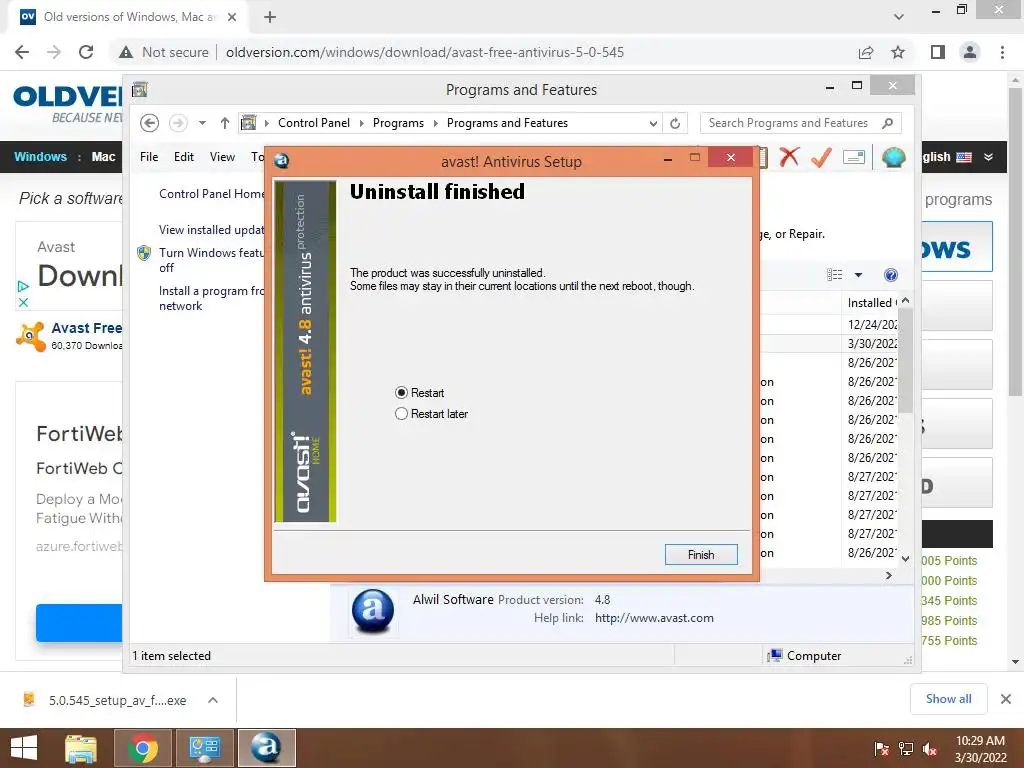Click the globe toolbar icon

893,157
